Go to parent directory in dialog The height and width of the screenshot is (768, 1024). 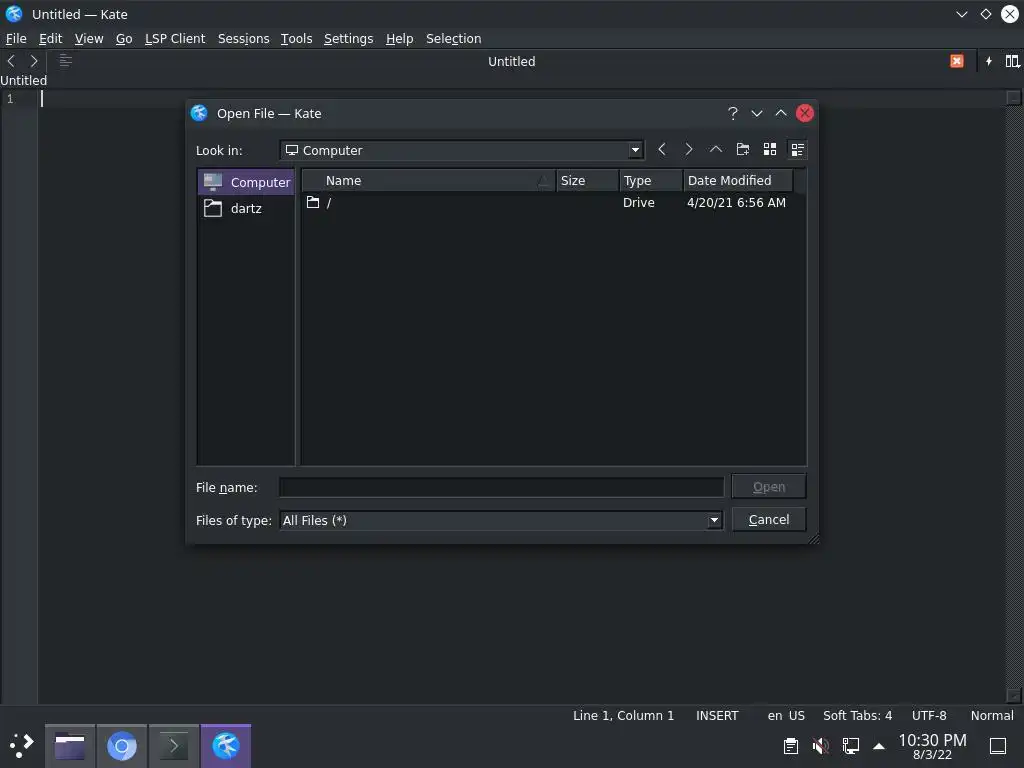716,150
